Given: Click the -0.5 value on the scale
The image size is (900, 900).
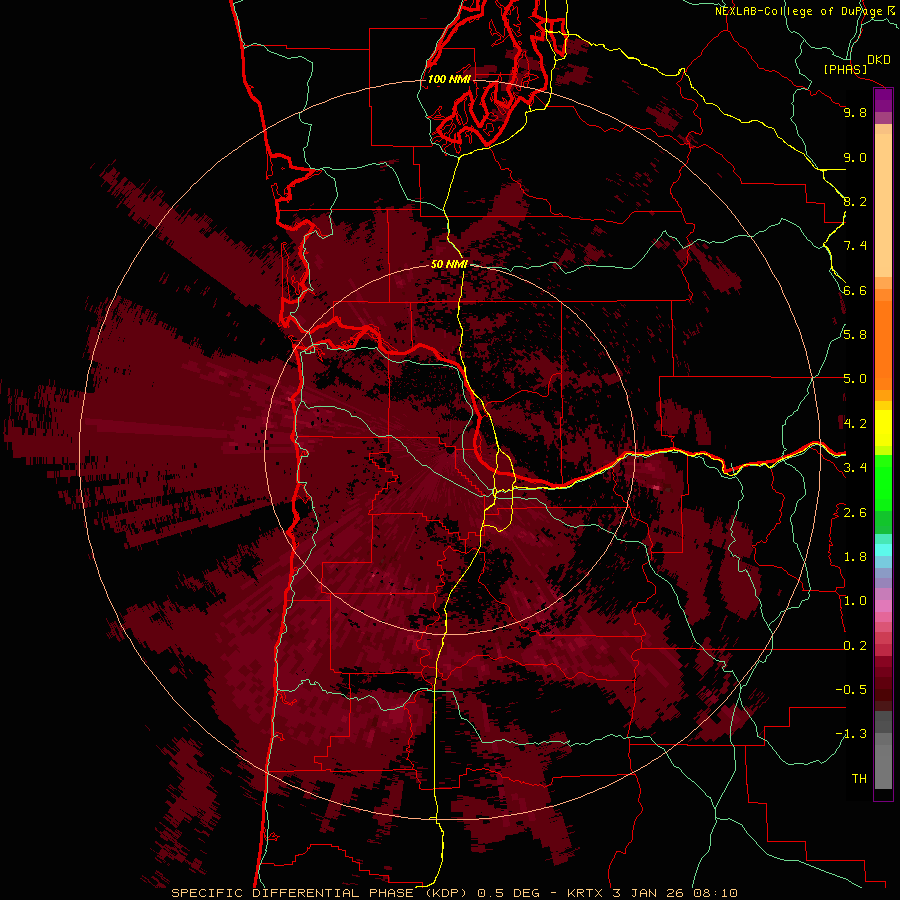Looking at the screenshot, I should [851, 690].
